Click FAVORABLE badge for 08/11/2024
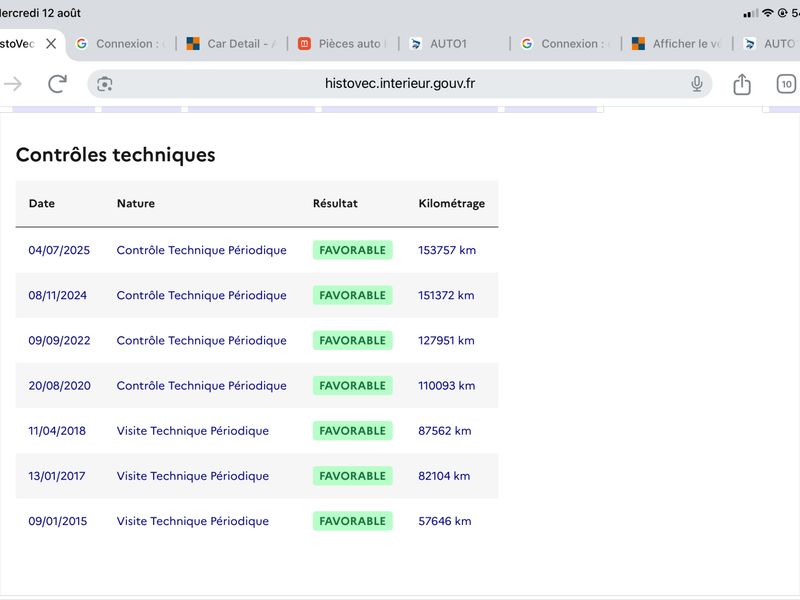This screenshot has height=600, width=800. (x=353, y=295)
